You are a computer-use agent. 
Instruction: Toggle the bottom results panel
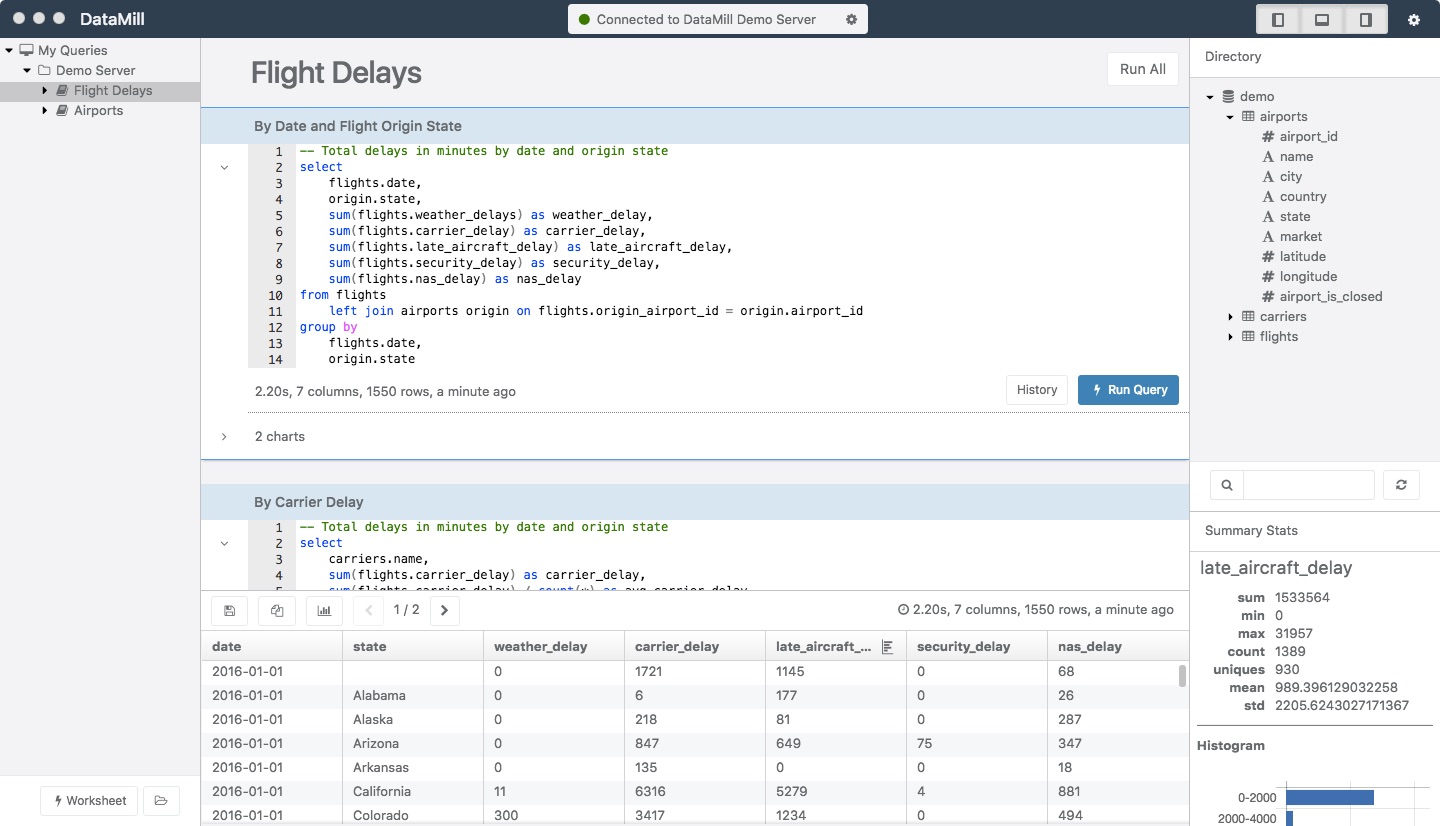(1321, 20)
